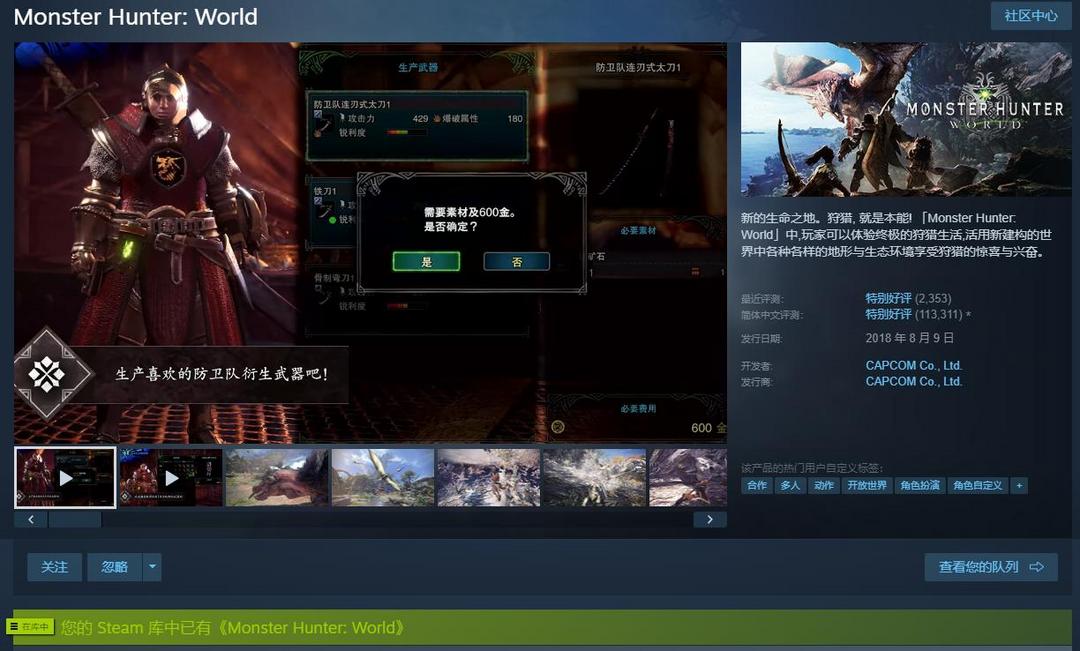Viewport: 1080px width, 651px height.
Task: Click the 关注 follow button
Action: point(54,567)
